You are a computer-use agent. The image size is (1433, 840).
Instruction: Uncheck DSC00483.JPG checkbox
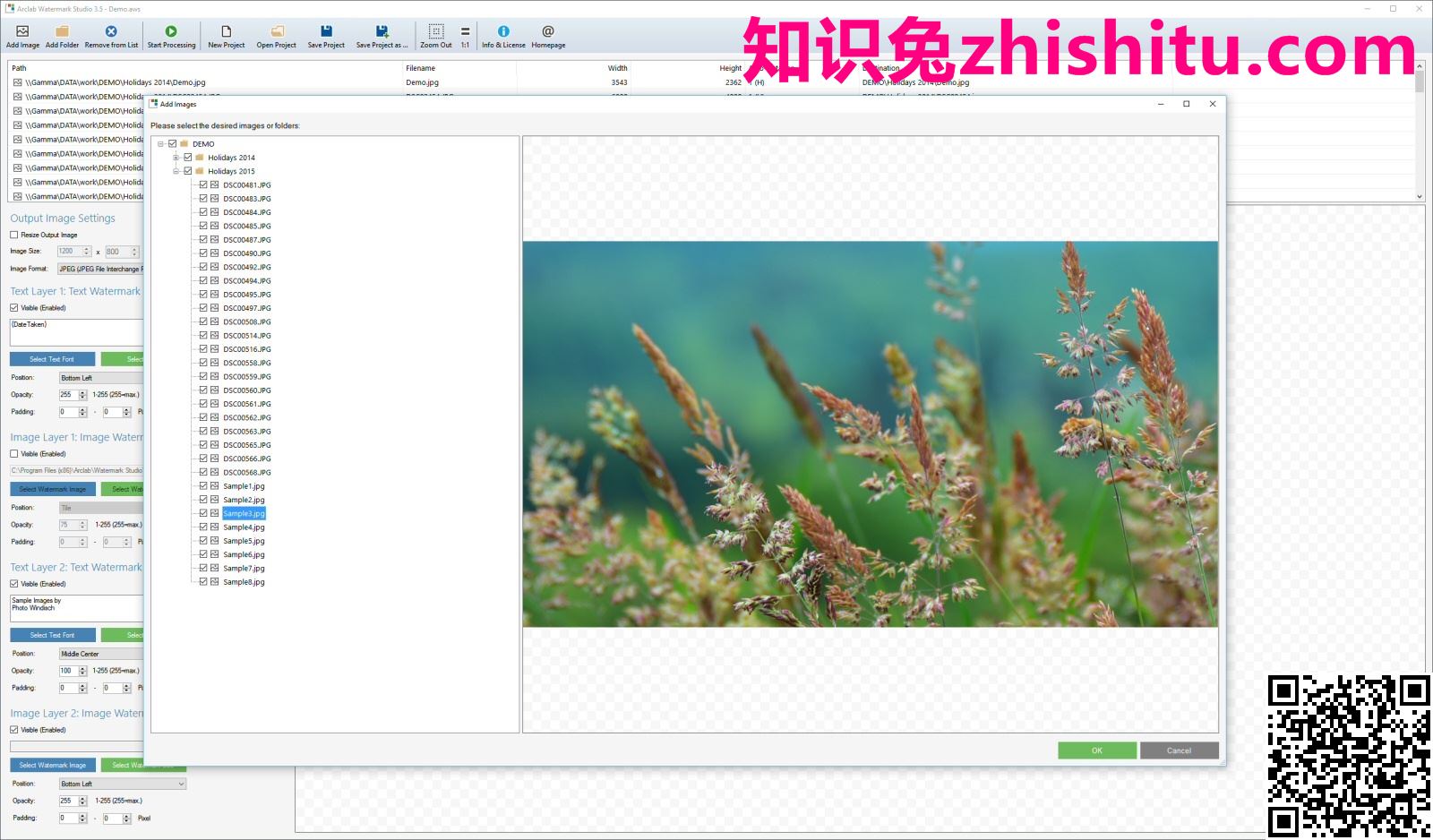203,199
